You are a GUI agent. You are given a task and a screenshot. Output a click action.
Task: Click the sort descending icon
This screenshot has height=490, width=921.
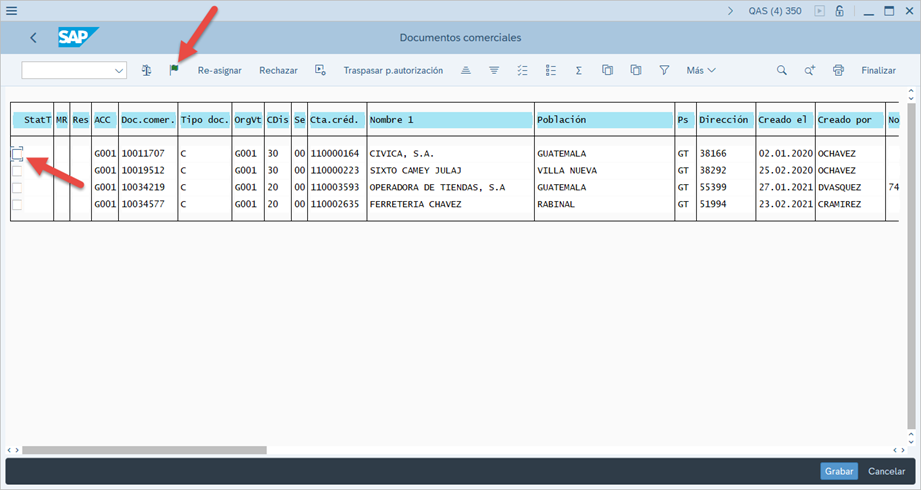(494, 71)
